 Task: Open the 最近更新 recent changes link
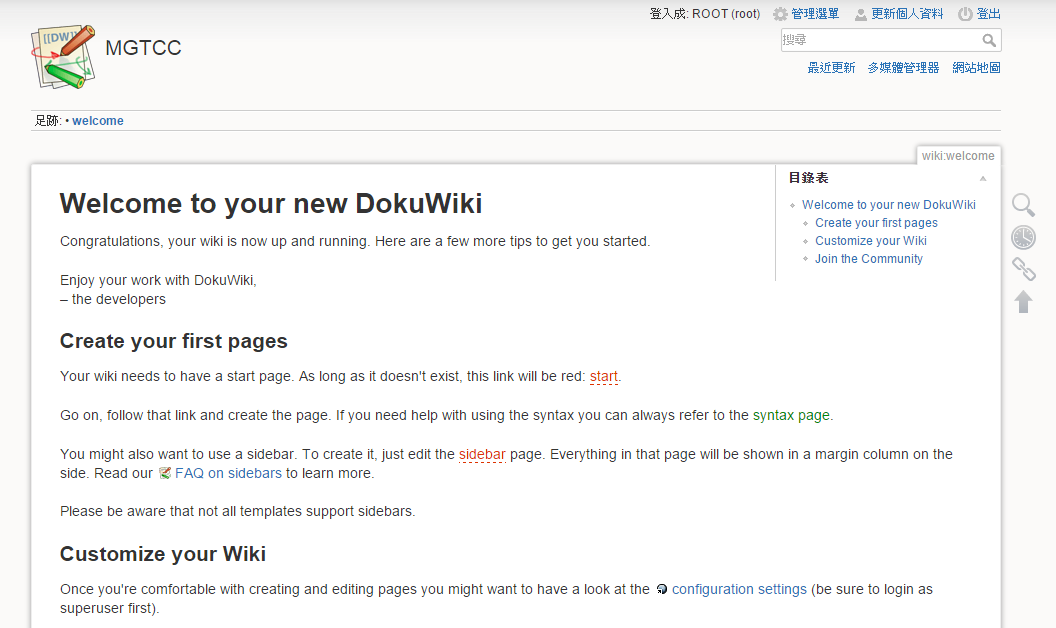click(x=831, y=68)
